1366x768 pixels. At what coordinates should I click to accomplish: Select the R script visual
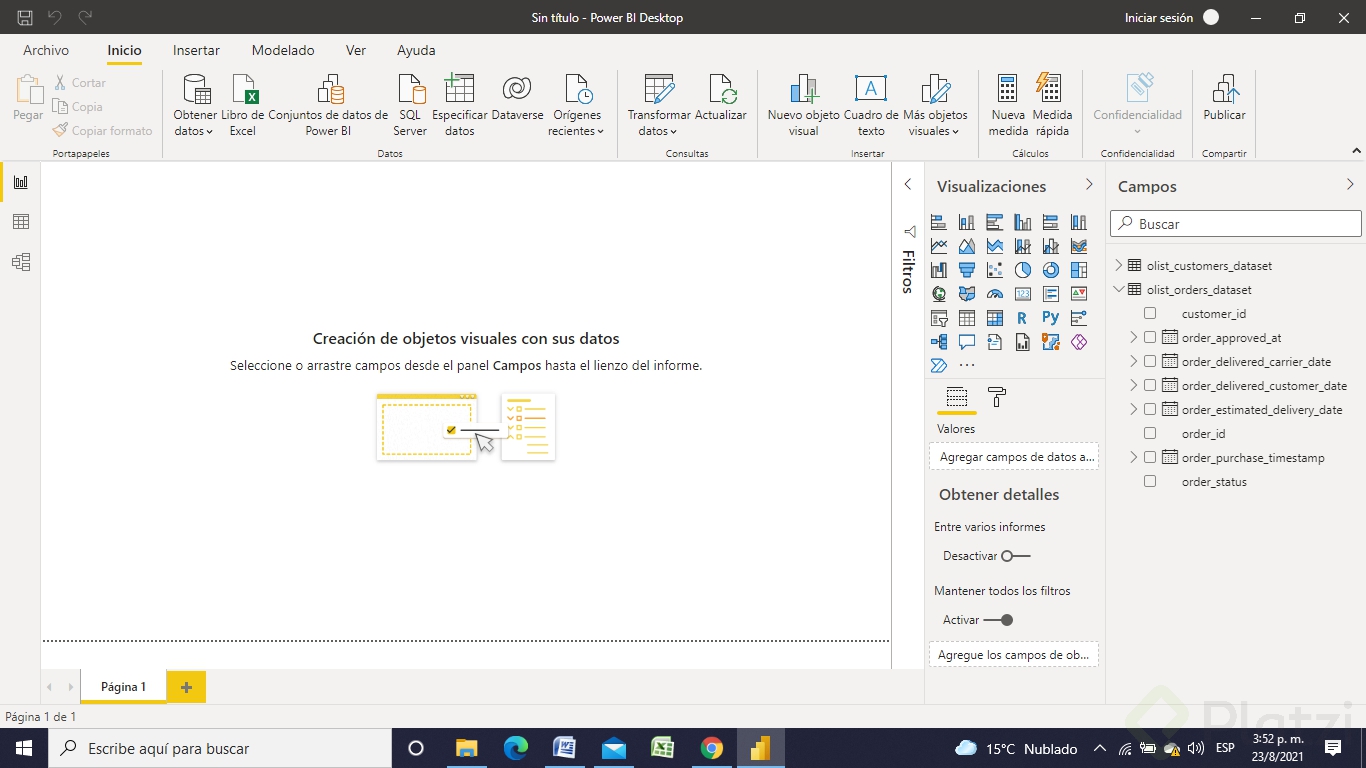(1022, 318)
